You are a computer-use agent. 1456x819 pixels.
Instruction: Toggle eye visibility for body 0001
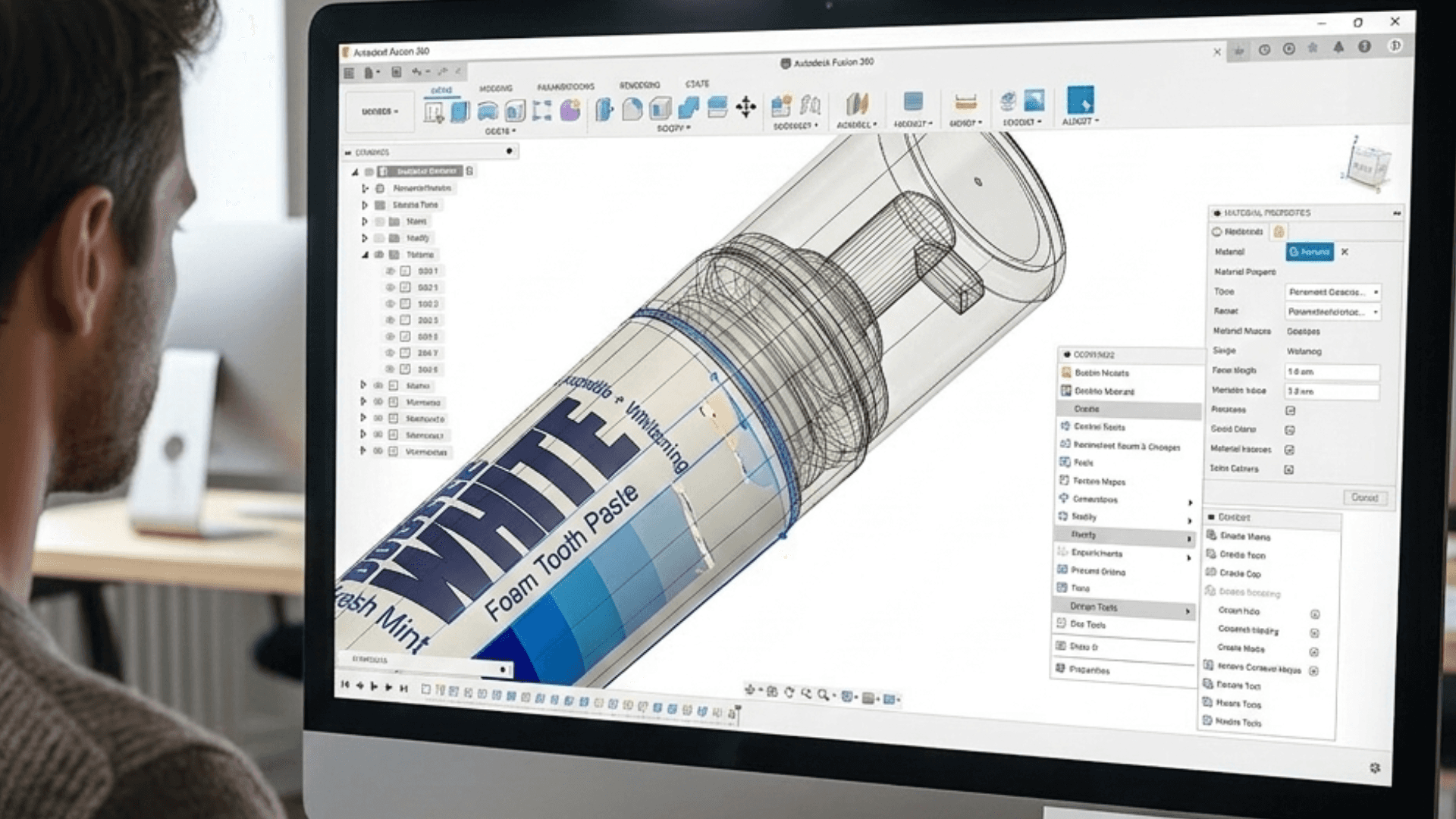click(x=391, y=271)
